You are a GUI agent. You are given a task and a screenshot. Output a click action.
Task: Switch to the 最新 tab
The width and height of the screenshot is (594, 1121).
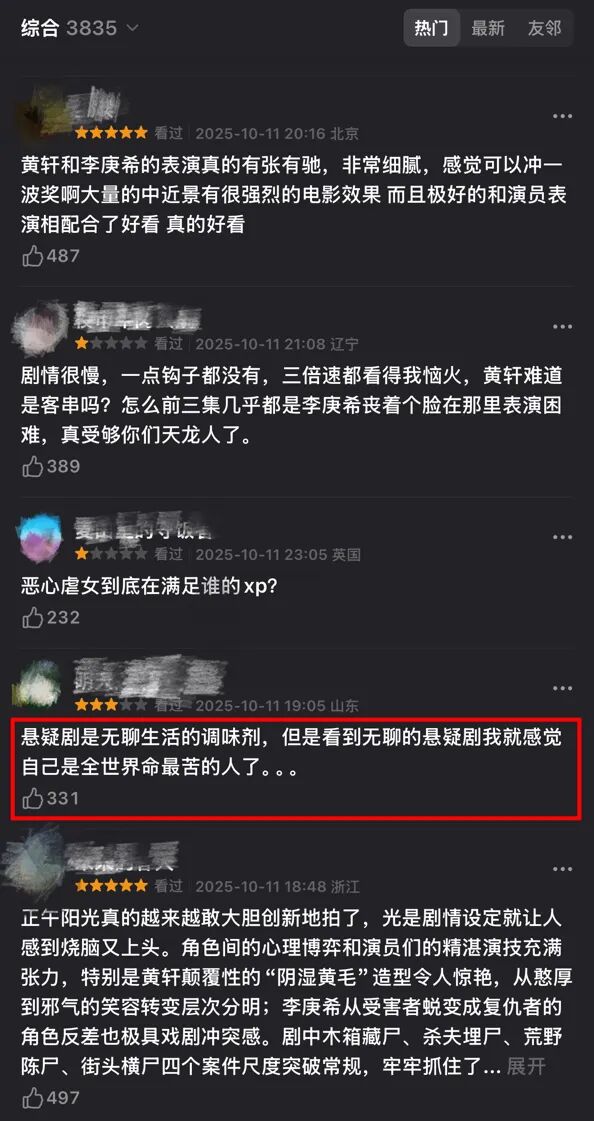coord(488,28)
